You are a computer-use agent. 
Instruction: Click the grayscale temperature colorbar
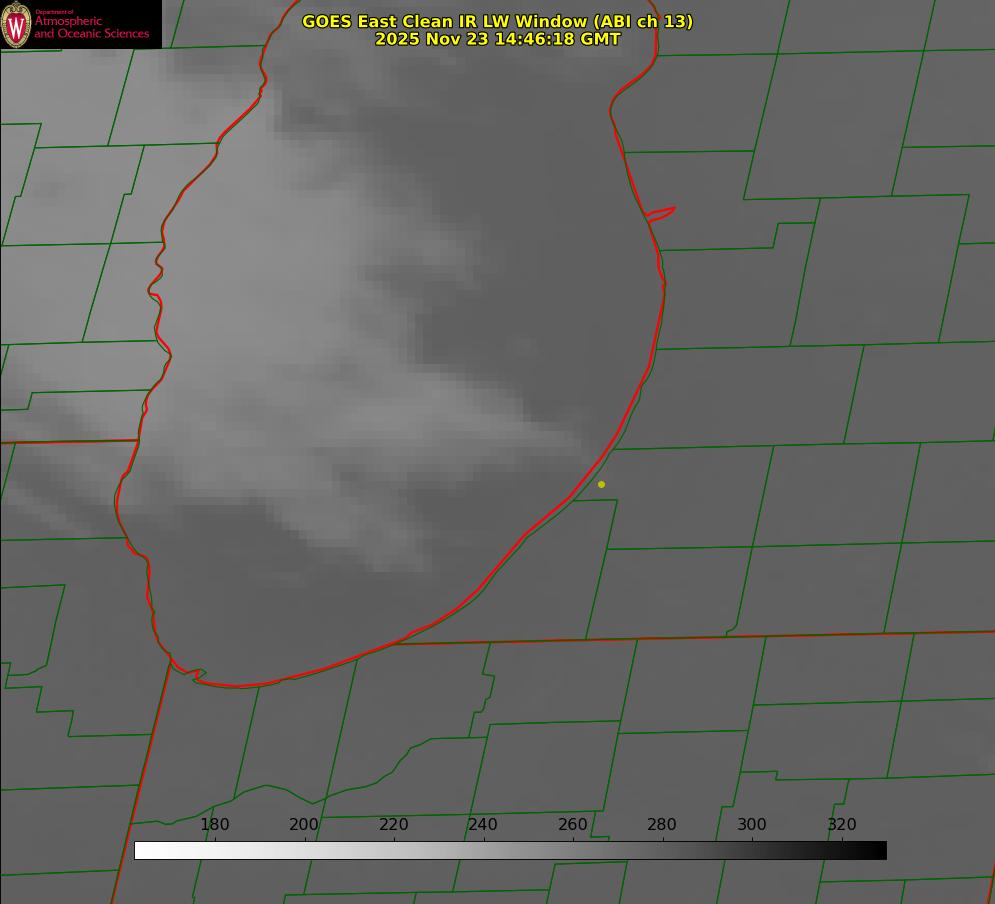coord(510,850)
